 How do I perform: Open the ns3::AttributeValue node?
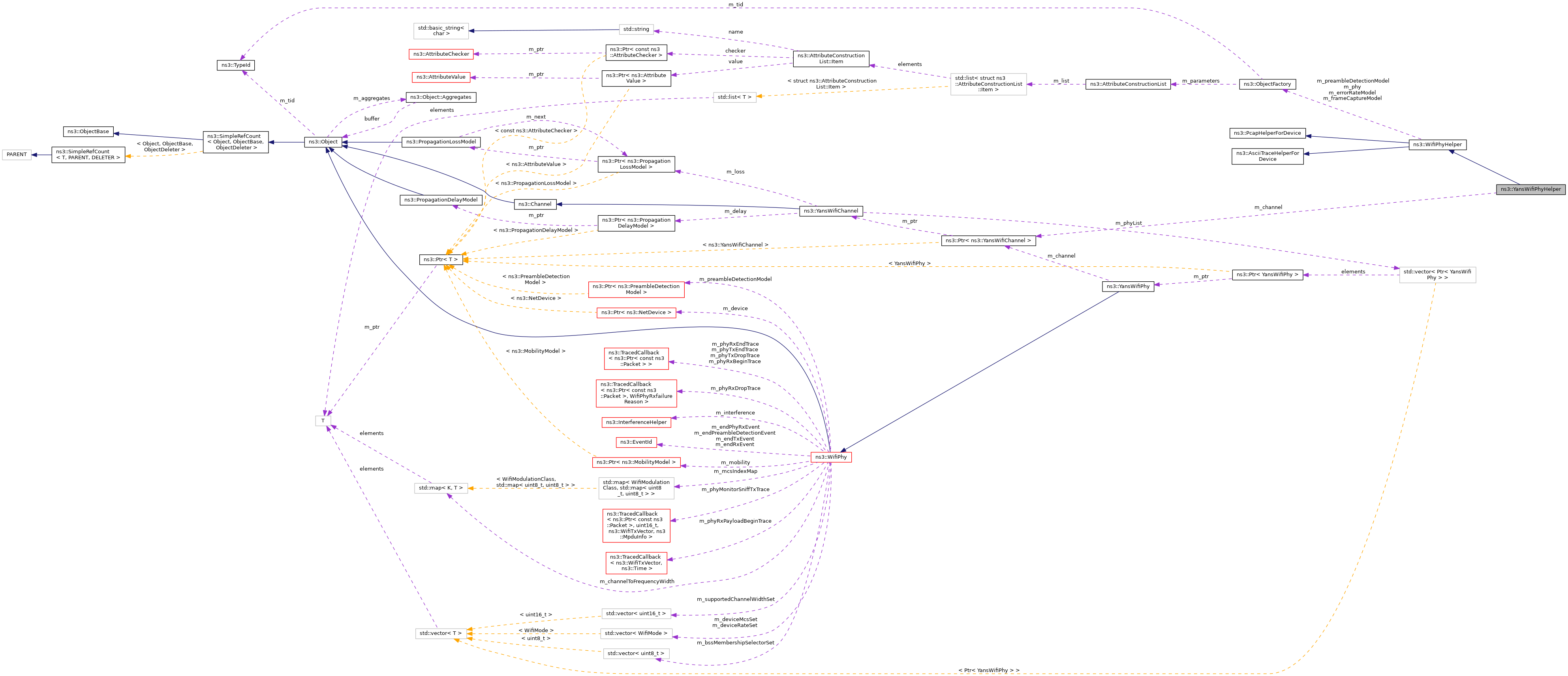[x=441, y=77]
